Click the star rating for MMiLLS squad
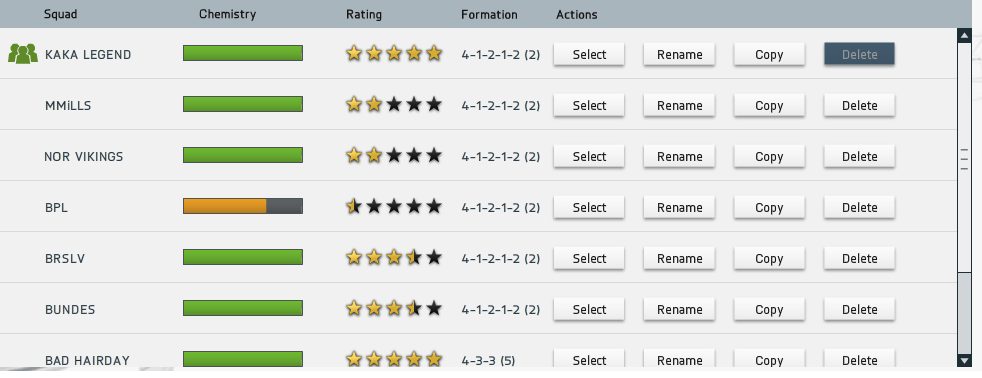 click(394, 105)
